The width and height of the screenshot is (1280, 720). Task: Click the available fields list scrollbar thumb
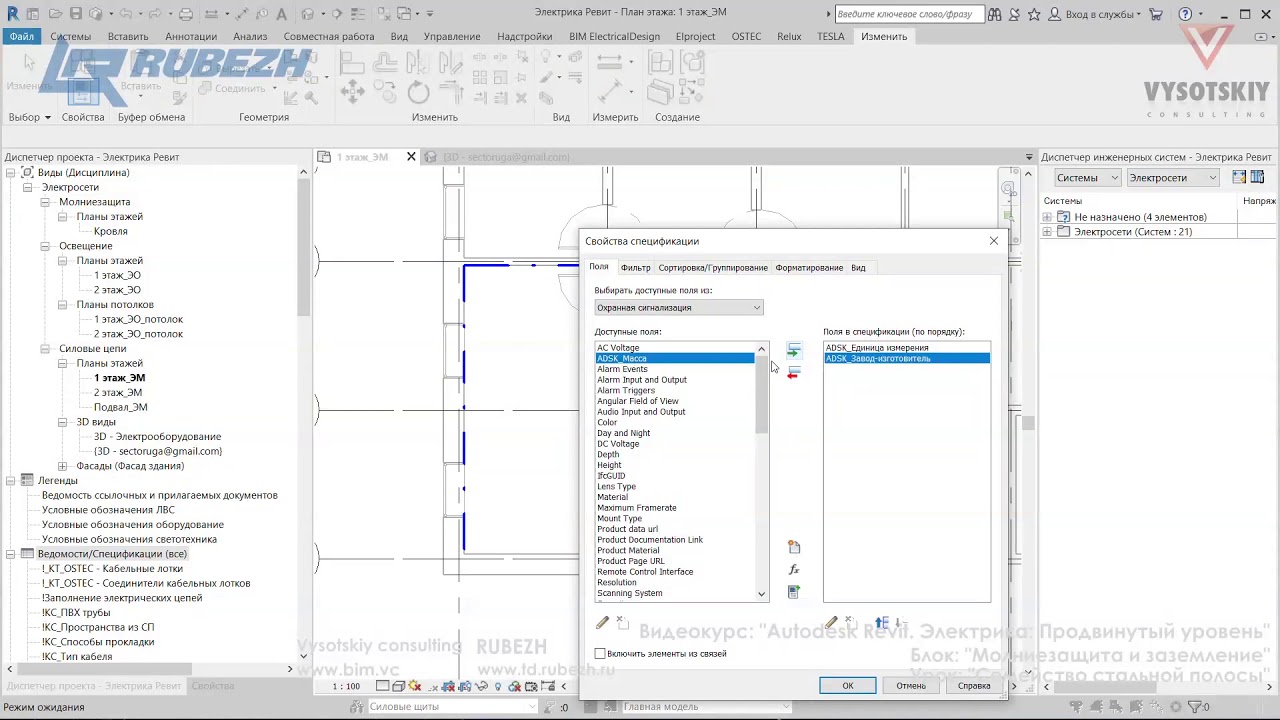(761, 395)
